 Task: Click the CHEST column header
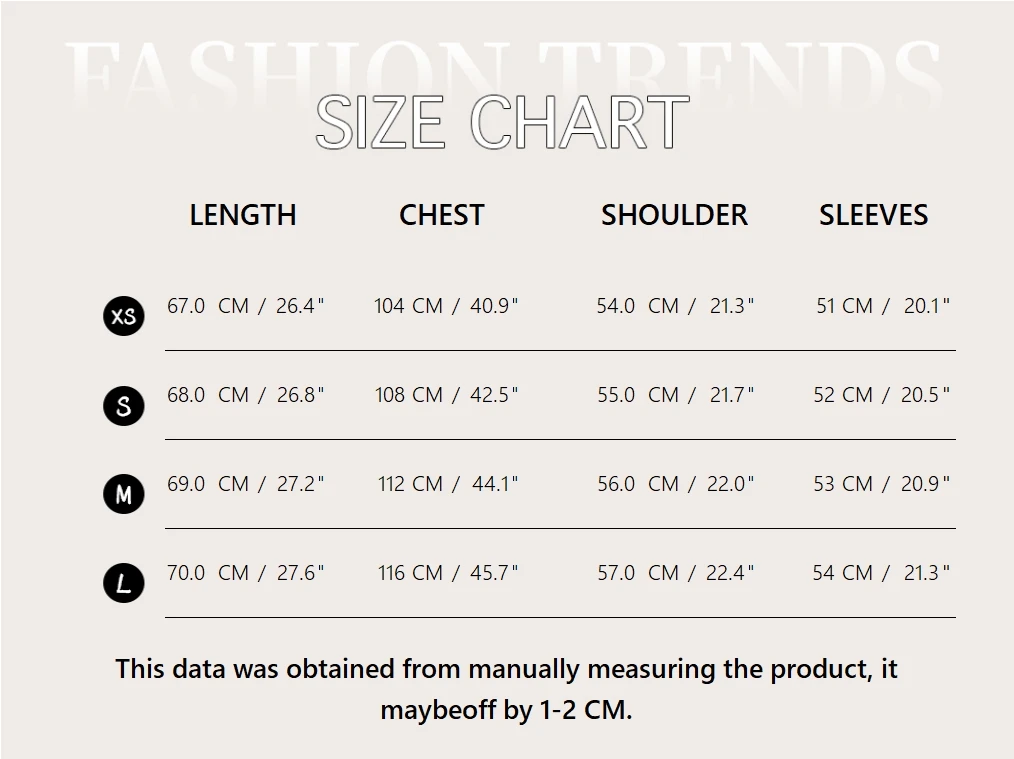pos(441,215)
